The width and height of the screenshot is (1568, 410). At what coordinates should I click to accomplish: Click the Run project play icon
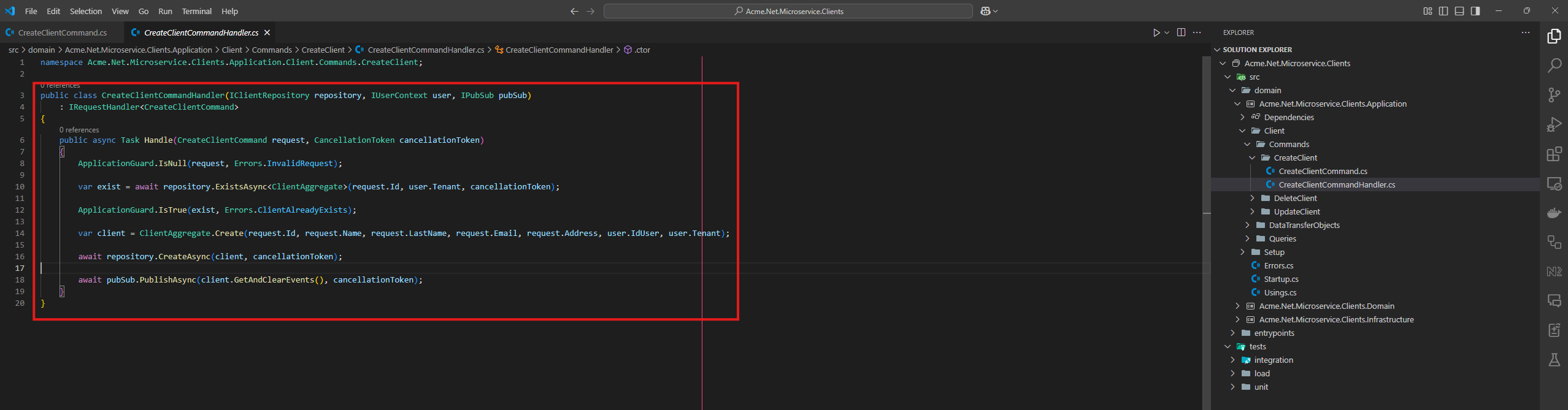point(1156,32)
